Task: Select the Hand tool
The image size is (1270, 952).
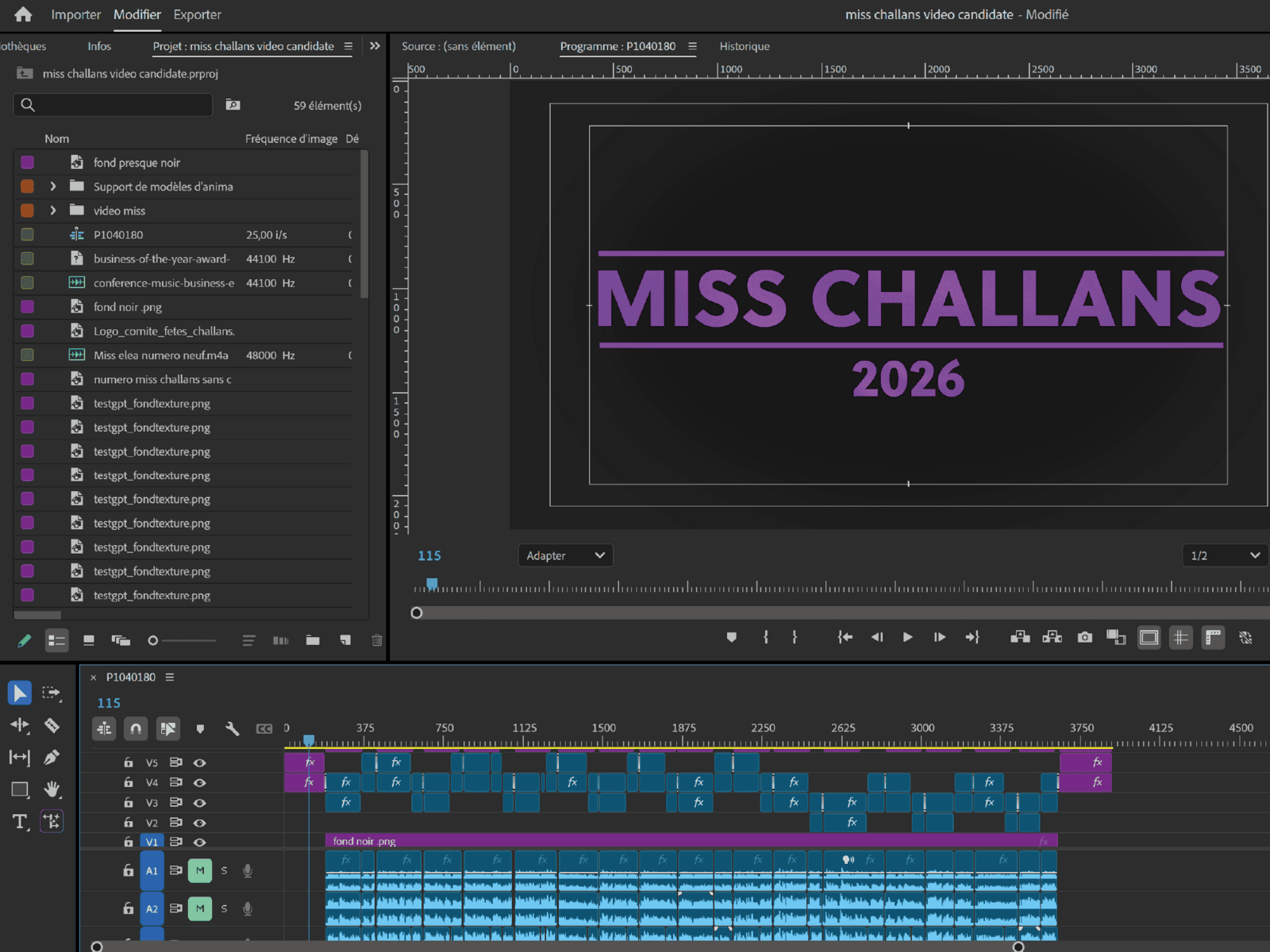Action: (52, 789)
